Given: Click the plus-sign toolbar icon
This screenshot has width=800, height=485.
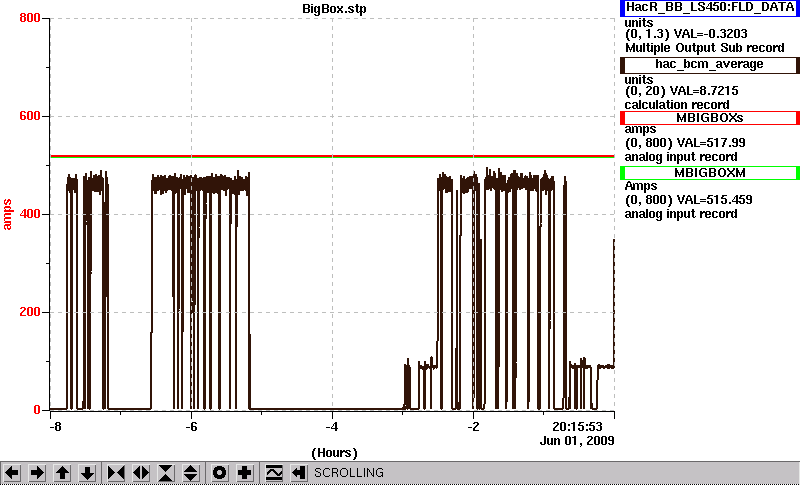Looking at the screenshot, I should coord(244,473).
